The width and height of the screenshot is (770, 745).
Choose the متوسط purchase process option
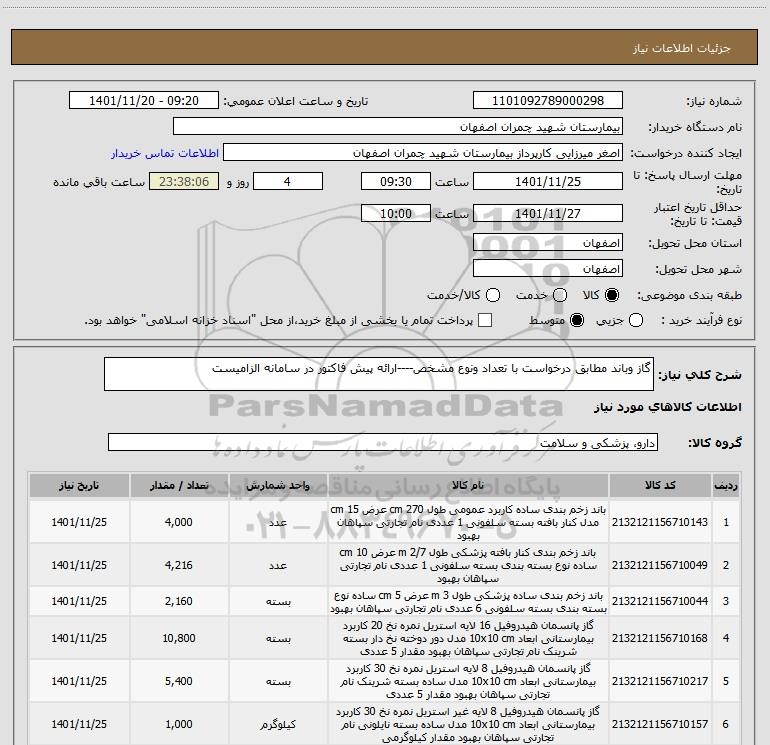point(577,320)
